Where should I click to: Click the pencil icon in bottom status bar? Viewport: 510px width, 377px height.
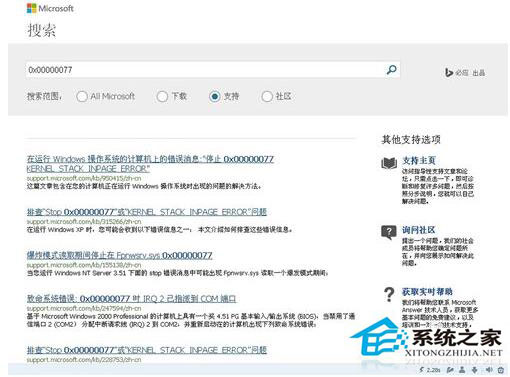point(450,370)
